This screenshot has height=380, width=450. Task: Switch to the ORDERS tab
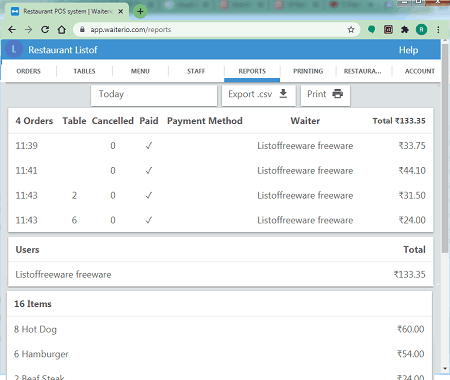[29, 71]
